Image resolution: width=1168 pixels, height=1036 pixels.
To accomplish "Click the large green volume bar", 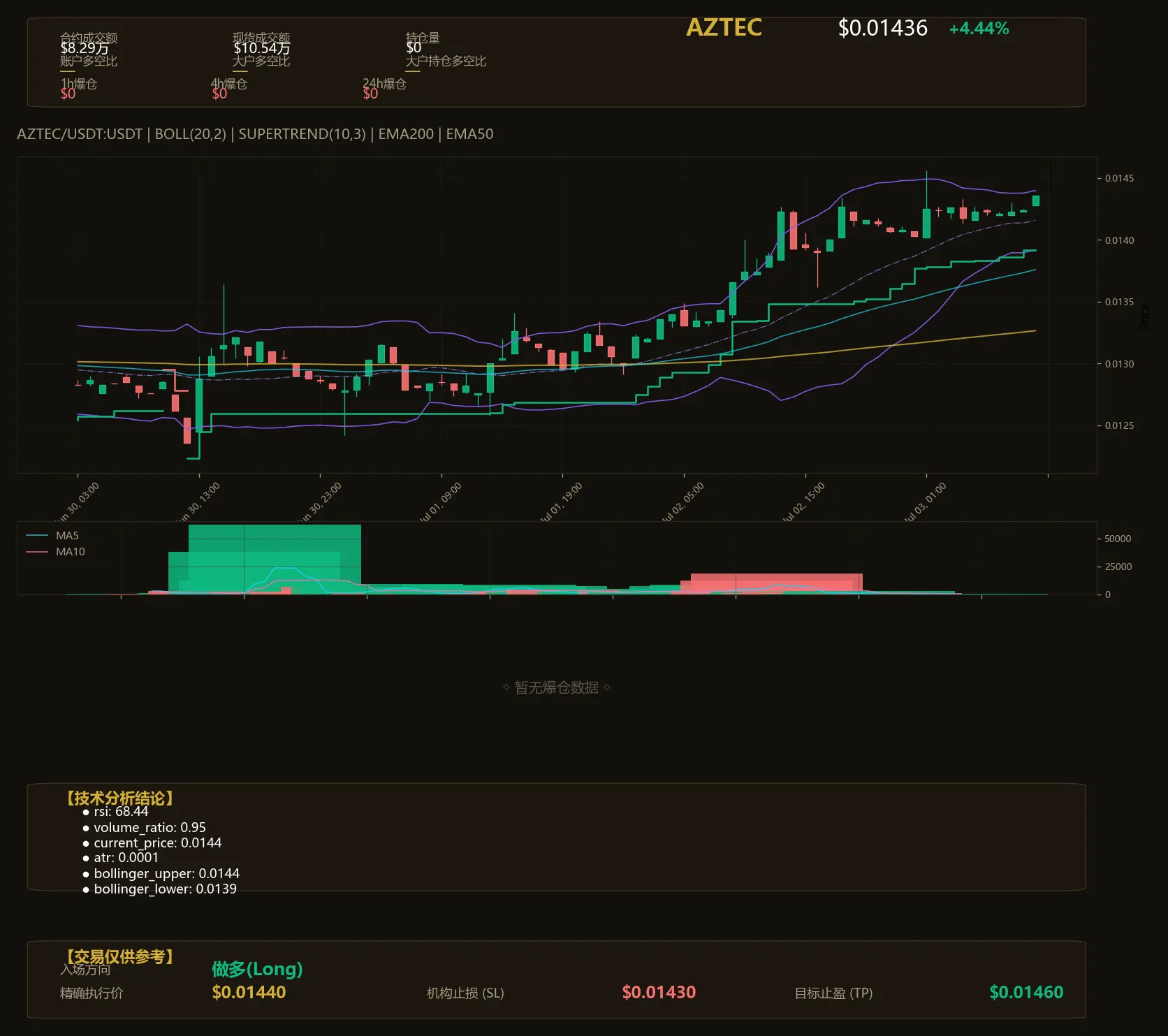I will coord(275,559).
